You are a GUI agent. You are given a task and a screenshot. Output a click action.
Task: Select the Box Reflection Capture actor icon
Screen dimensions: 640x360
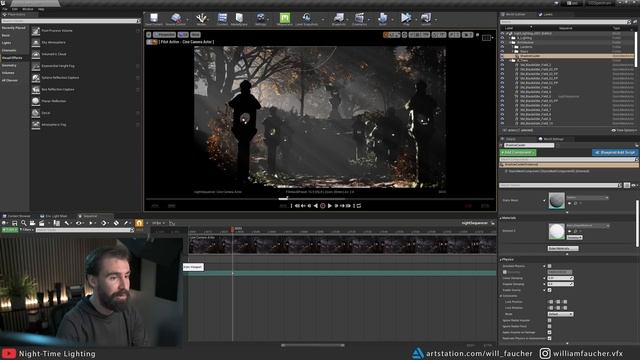click(36, 89)
